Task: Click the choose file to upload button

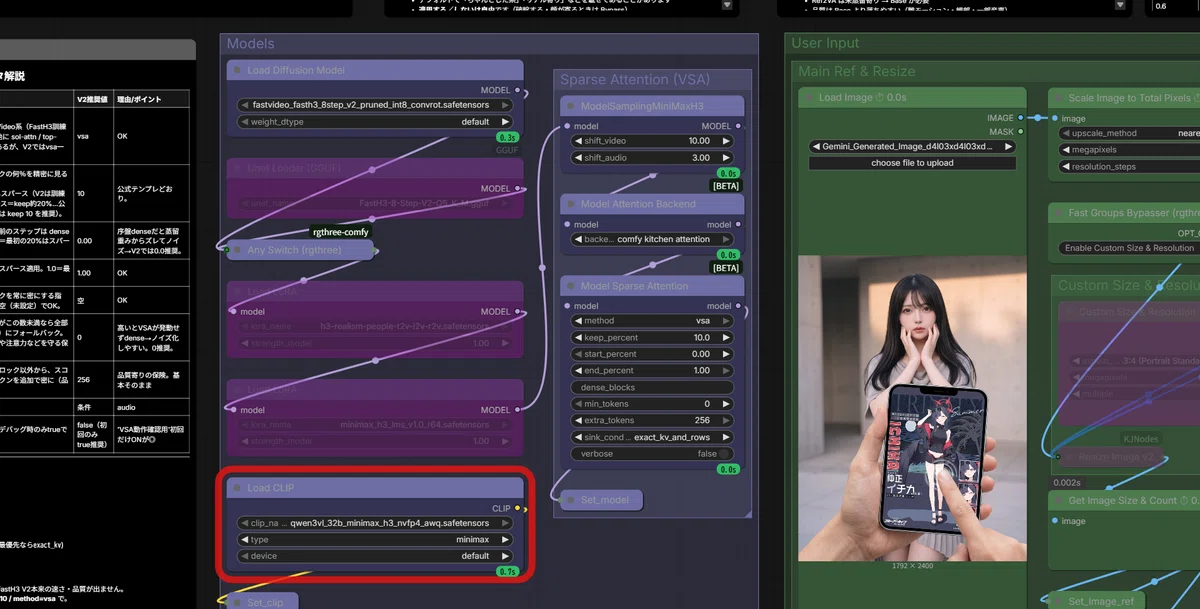Action: tap(912, 163)
